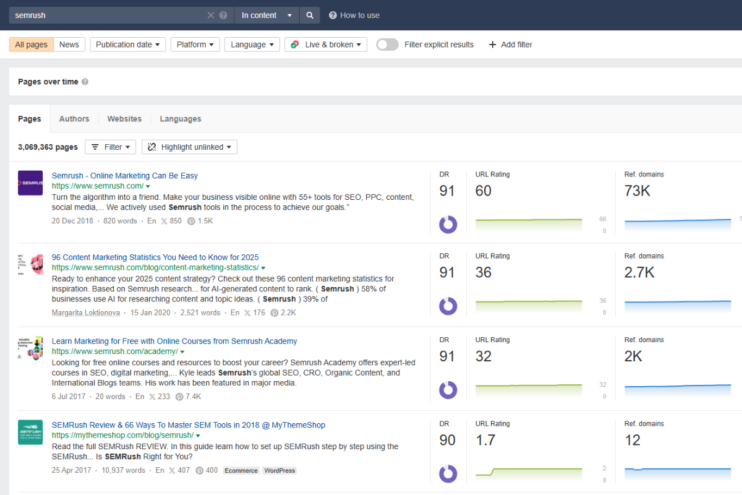The width and height of the screenshot is (742, 495).
Task: Open the MyThemeShop result thumbnail
Action: click(30, 433)
